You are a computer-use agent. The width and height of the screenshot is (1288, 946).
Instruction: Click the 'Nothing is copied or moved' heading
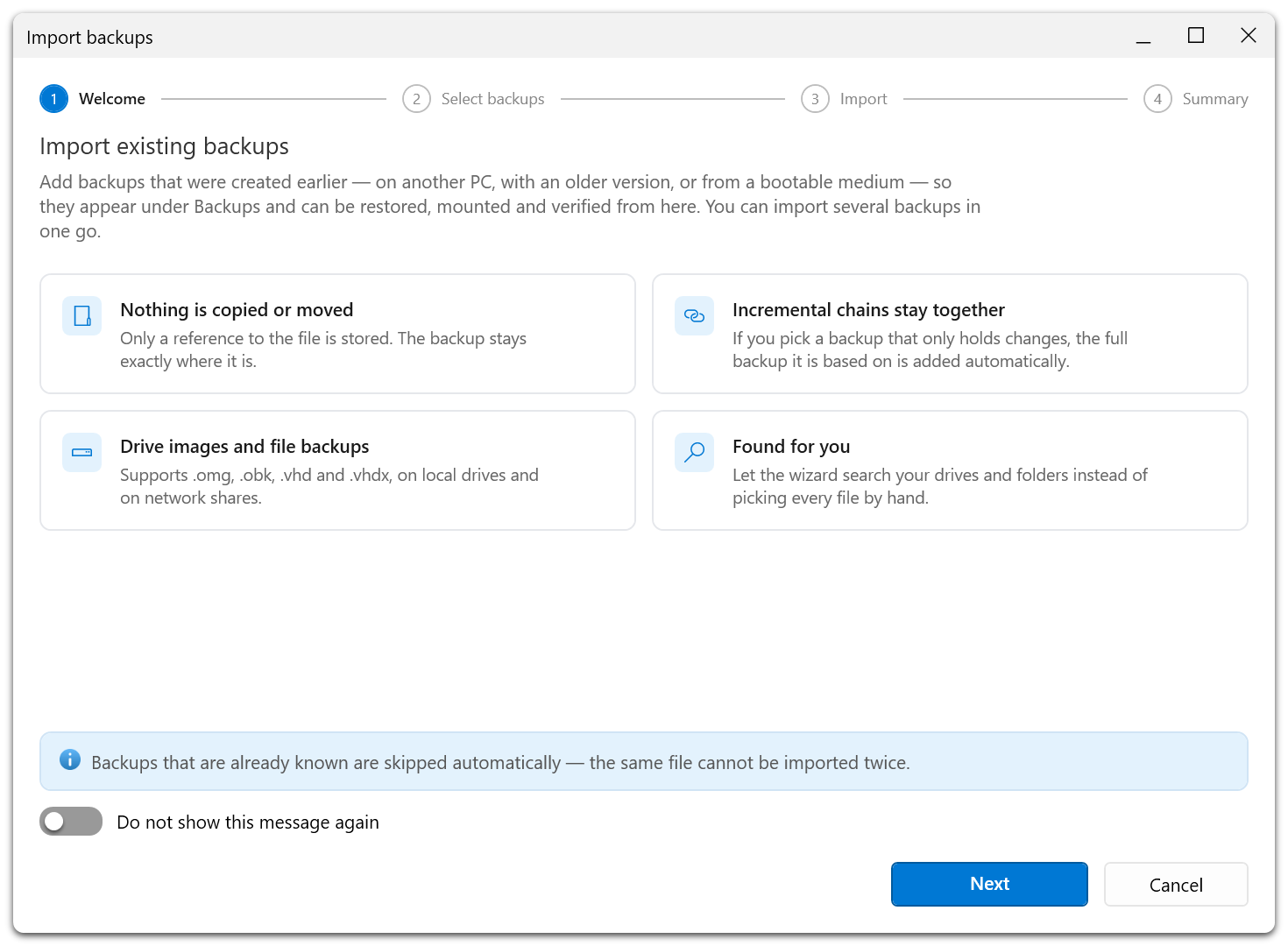[x=237, y=310]
